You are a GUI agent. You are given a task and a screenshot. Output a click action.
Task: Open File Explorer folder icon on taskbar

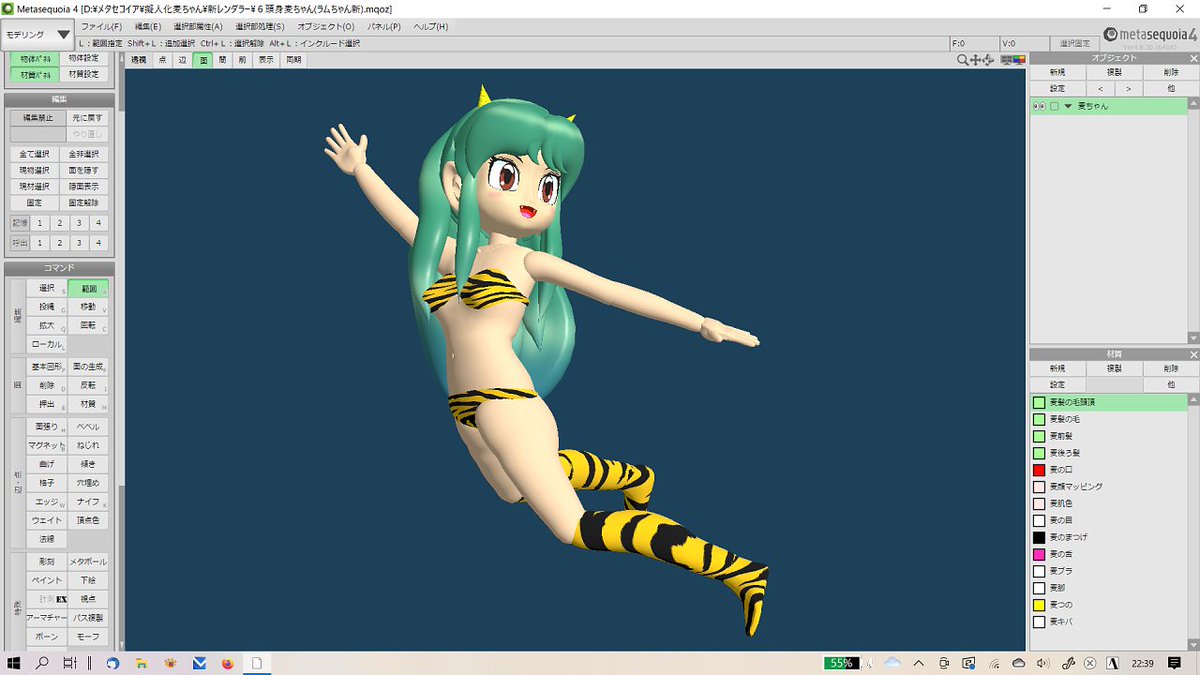coord(141,662)
